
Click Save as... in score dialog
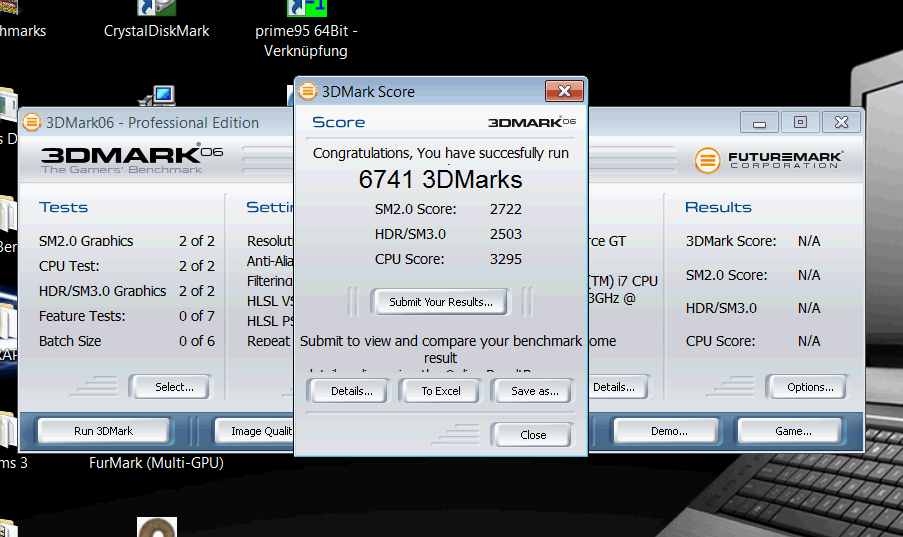534,391
